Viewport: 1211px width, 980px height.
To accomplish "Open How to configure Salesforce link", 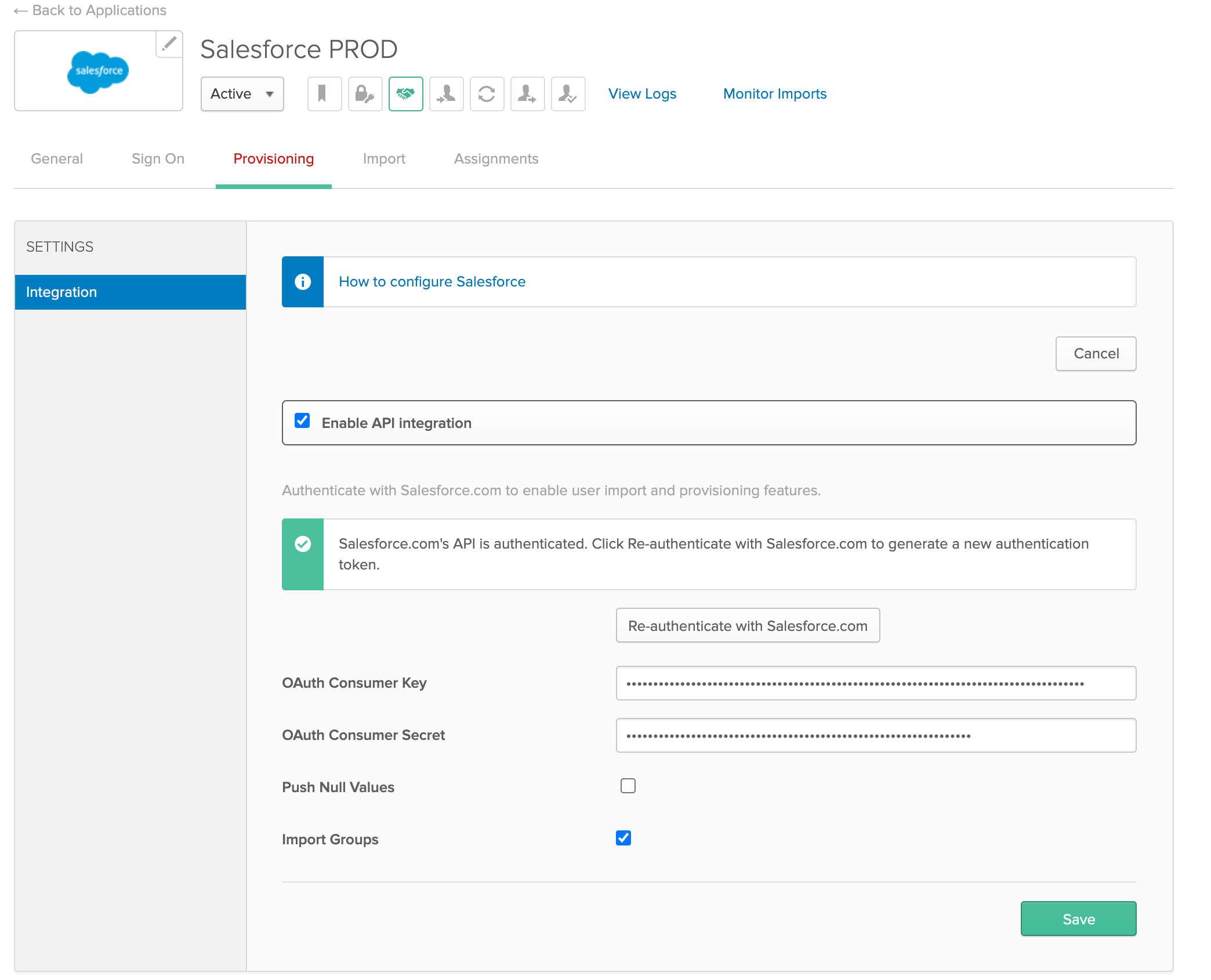I will click(x=432, y=281).
